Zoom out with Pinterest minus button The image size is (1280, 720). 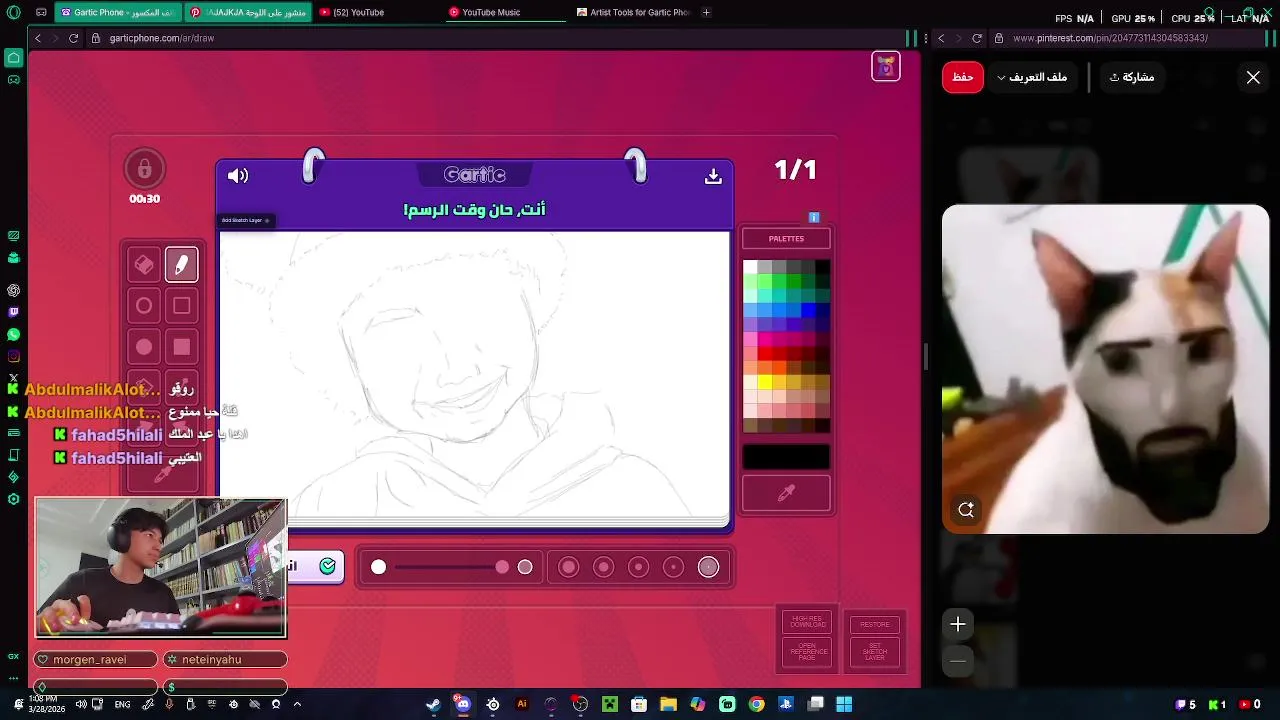(958, 661)
